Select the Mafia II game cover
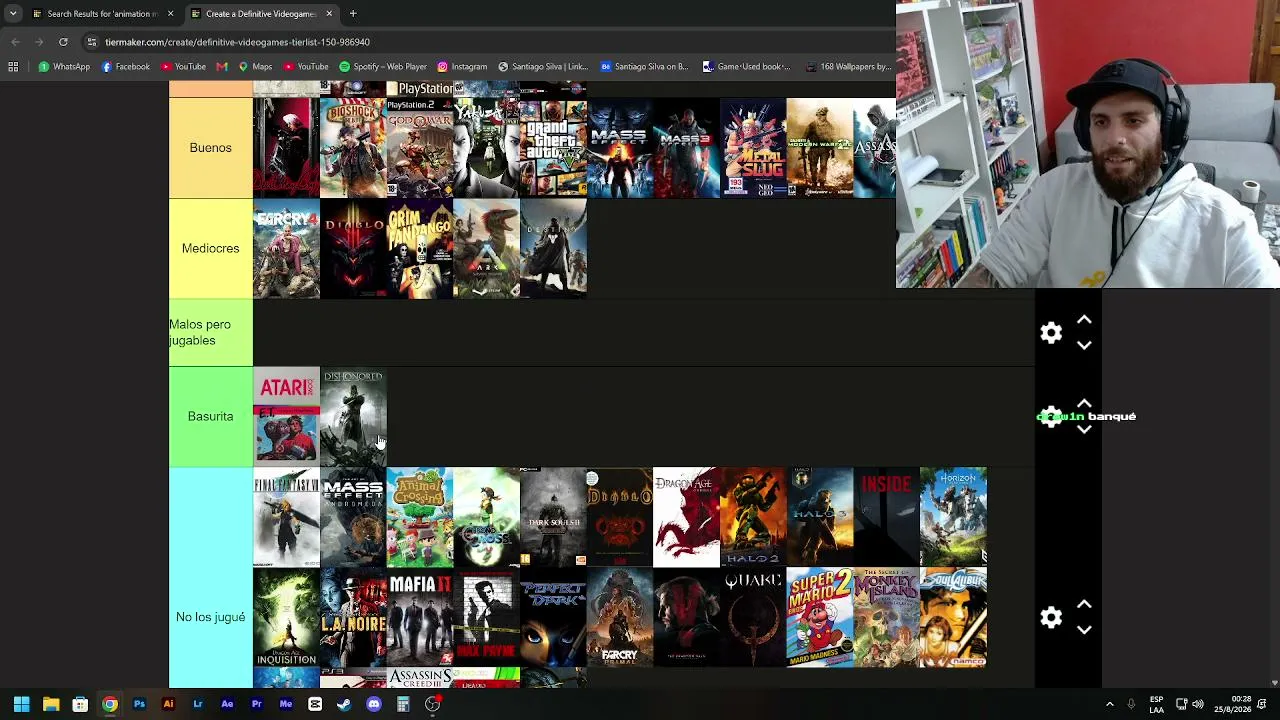This screenshot has width=1280, height=720. click(420, 617)
